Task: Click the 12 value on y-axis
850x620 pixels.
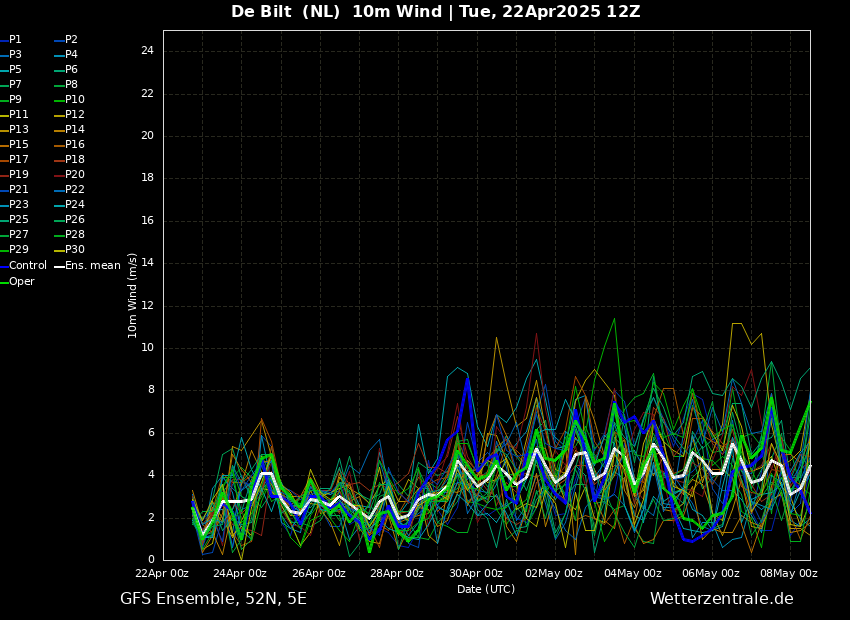Action: click(147, 306)
